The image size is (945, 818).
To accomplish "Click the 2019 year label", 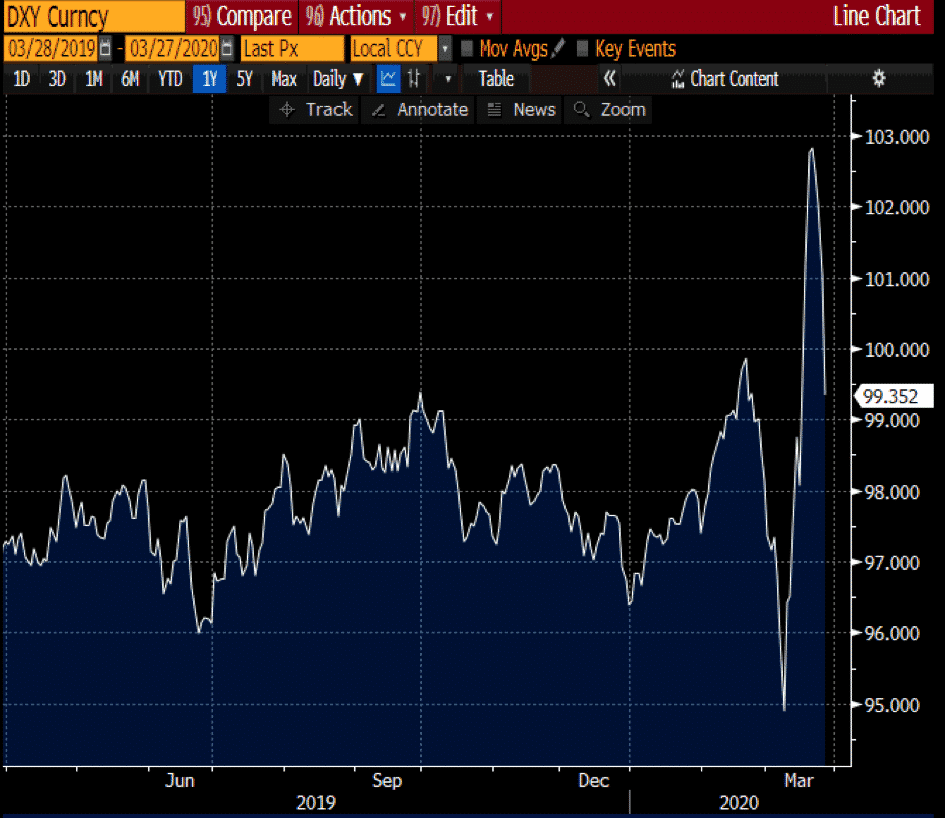I will click(x=316, y=803).
